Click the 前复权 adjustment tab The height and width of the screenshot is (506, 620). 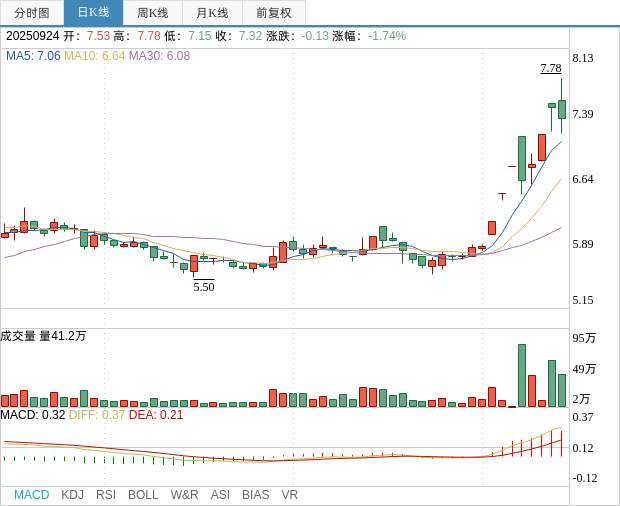274,13
